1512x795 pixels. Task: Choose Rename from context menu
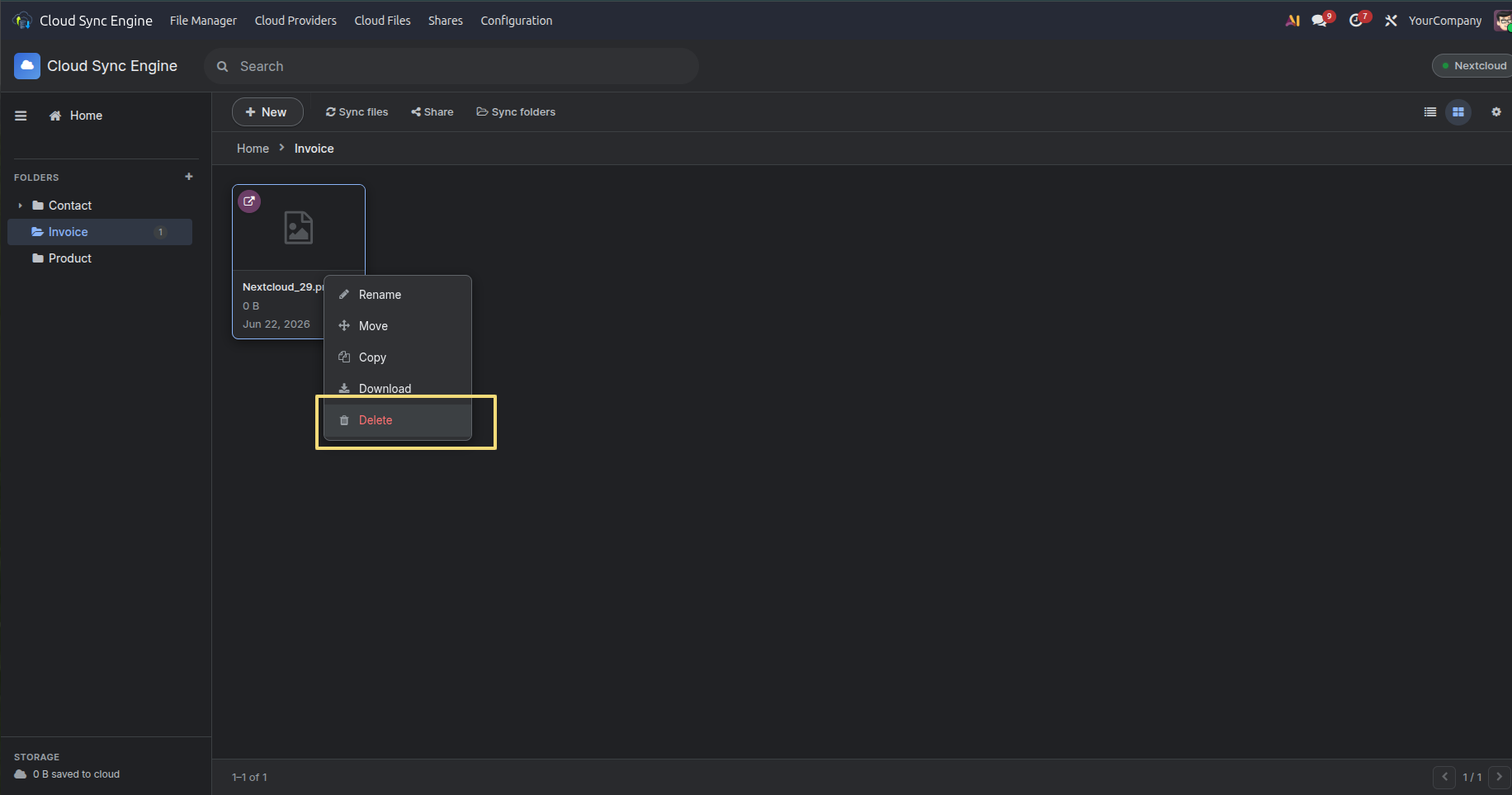pos(398,295)
